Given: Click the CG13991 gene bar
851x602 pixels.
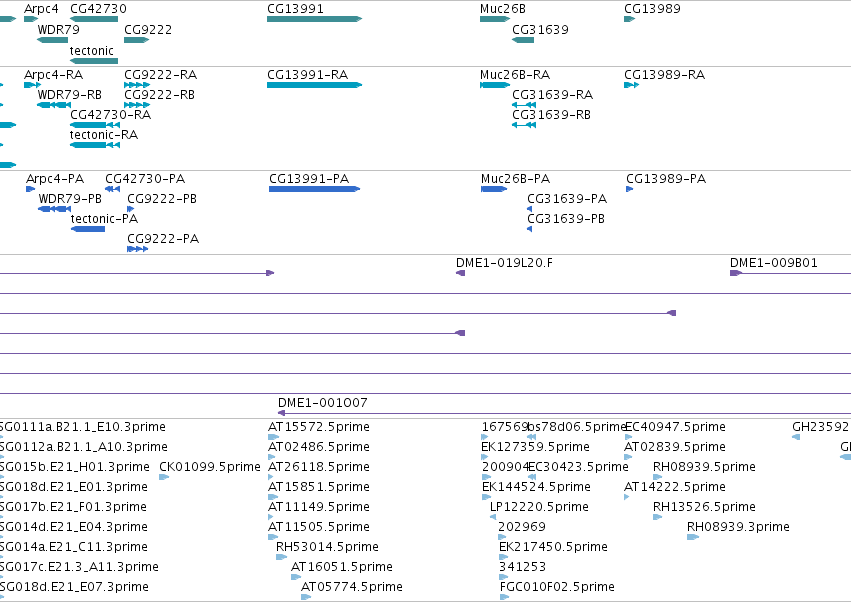Looking at the screenshot, I should 314,19.
